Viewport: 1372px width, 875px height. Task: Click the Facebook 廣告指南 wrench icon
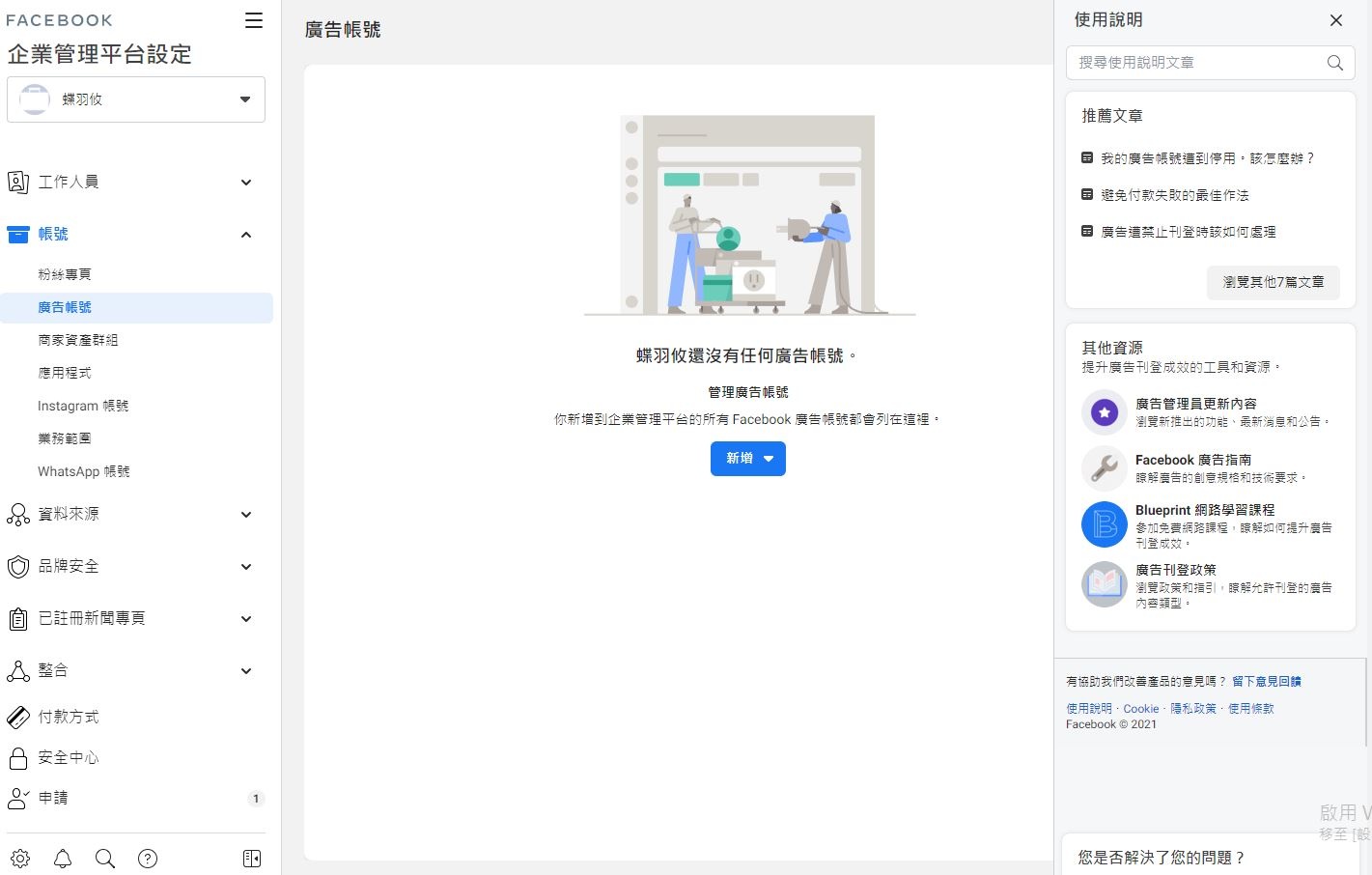(x=1105, y=468)
